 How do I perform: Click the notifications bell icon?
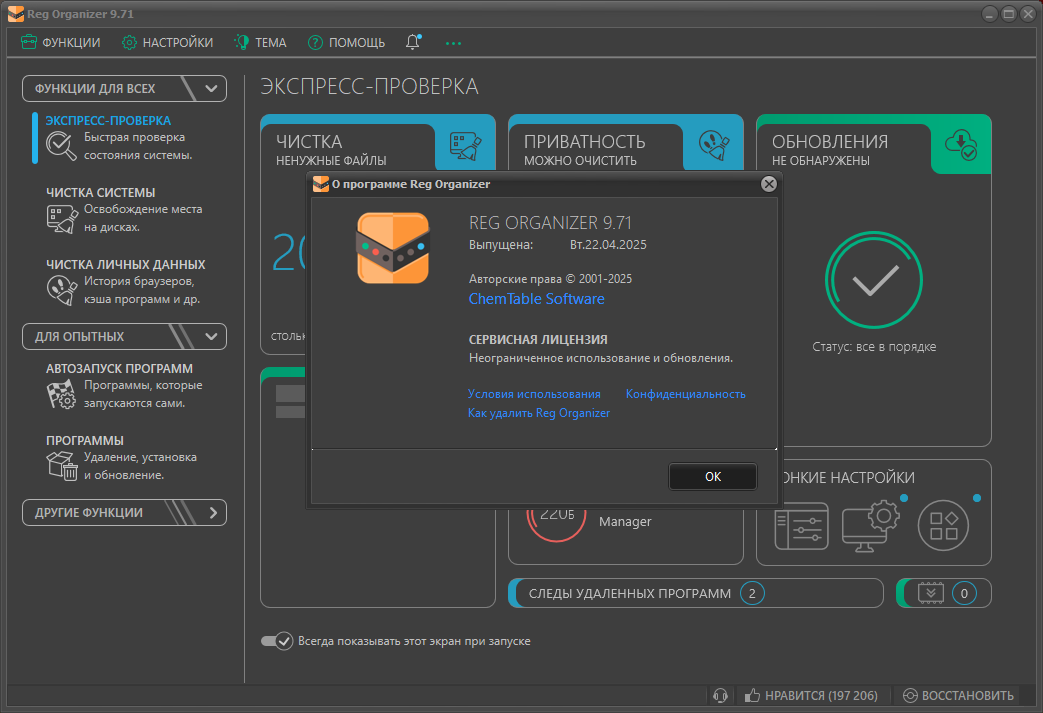[x=413, y=42]
